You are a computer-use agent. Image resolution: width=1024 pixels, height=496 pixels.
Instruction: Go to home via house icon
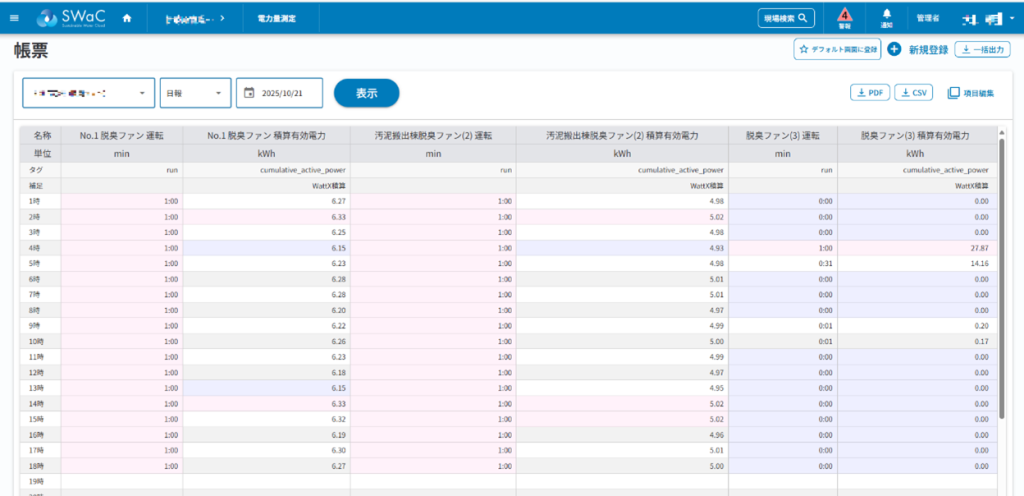point(126,18)
